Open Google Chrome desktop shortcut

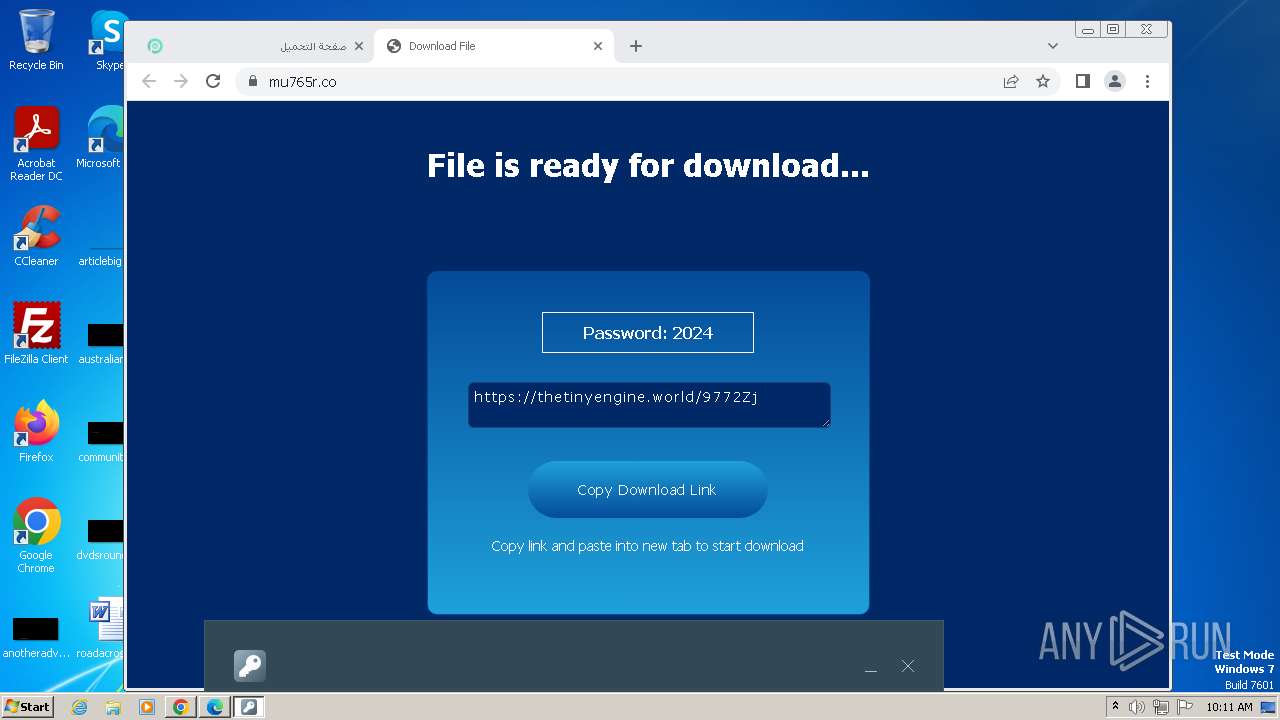36,535
